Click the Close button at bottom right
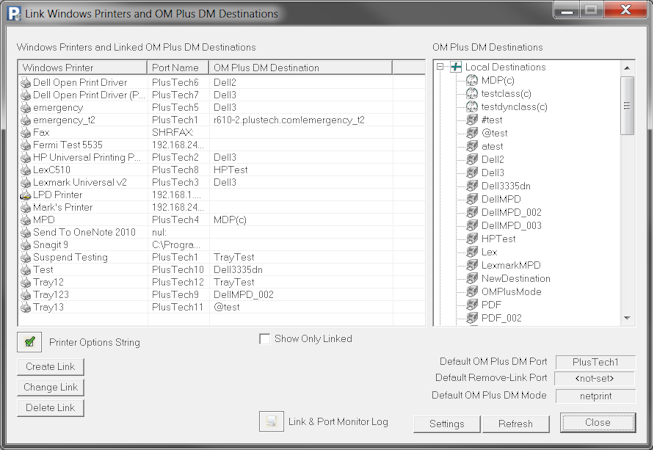Screen dimensions: 653x450 click(598, 423)
